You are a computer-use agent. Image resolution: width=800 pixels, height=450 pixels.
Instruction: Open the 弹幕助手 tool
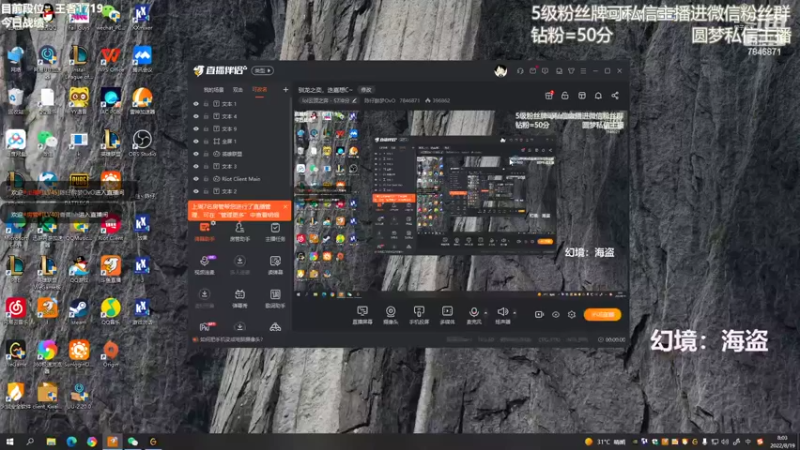205,232
